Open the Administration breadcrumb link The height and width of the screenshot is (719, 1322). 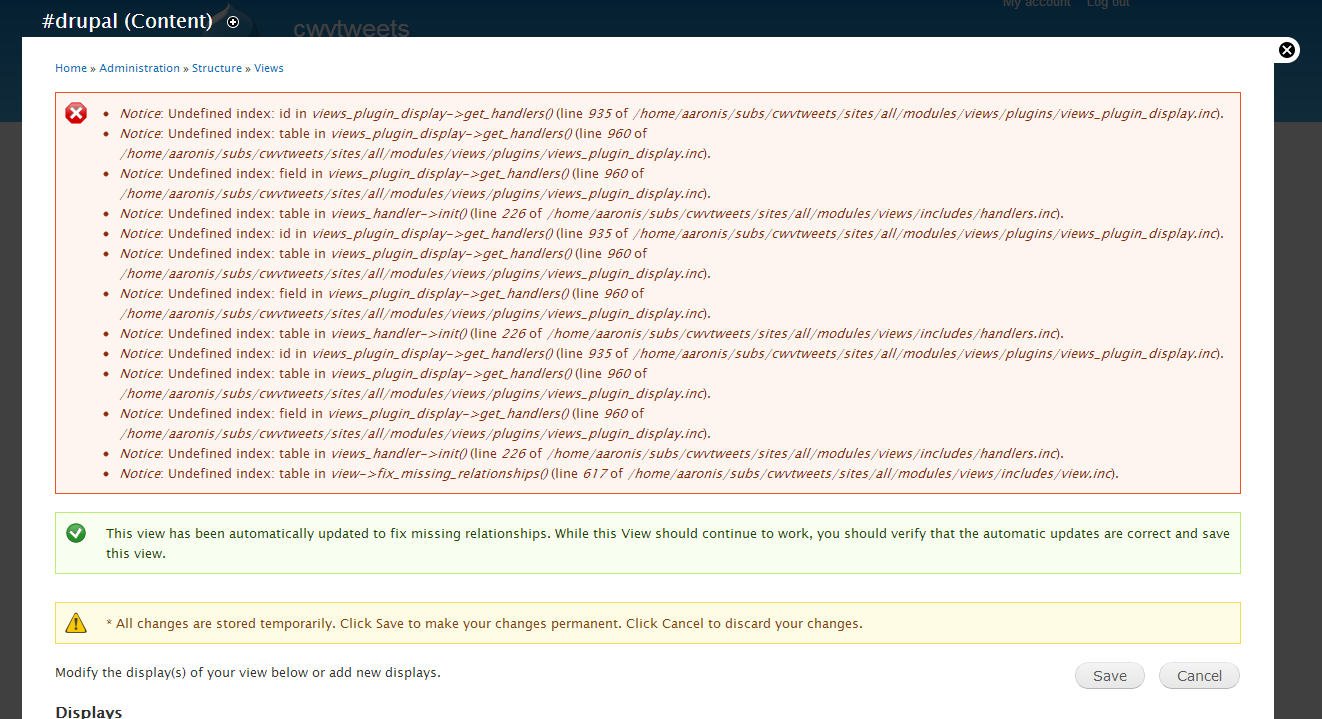[x=140, y=68]
